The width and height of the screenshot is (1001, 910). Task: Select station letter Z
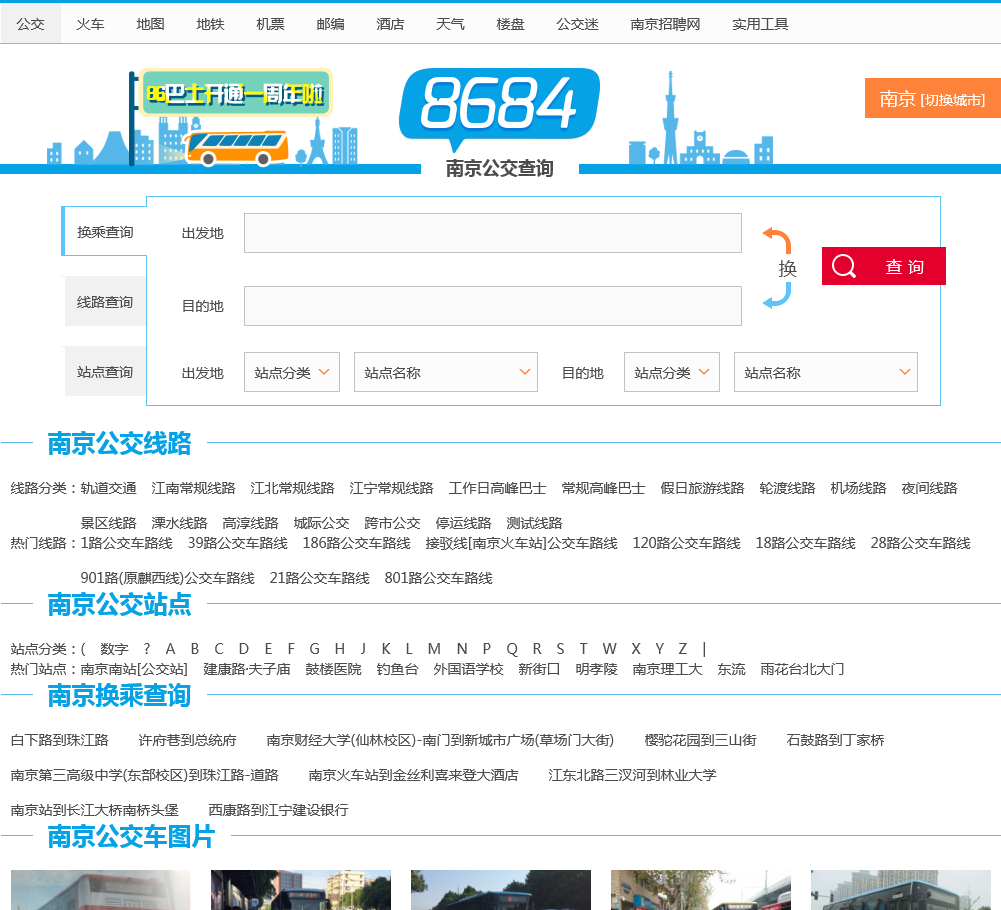tap(682, 649)
